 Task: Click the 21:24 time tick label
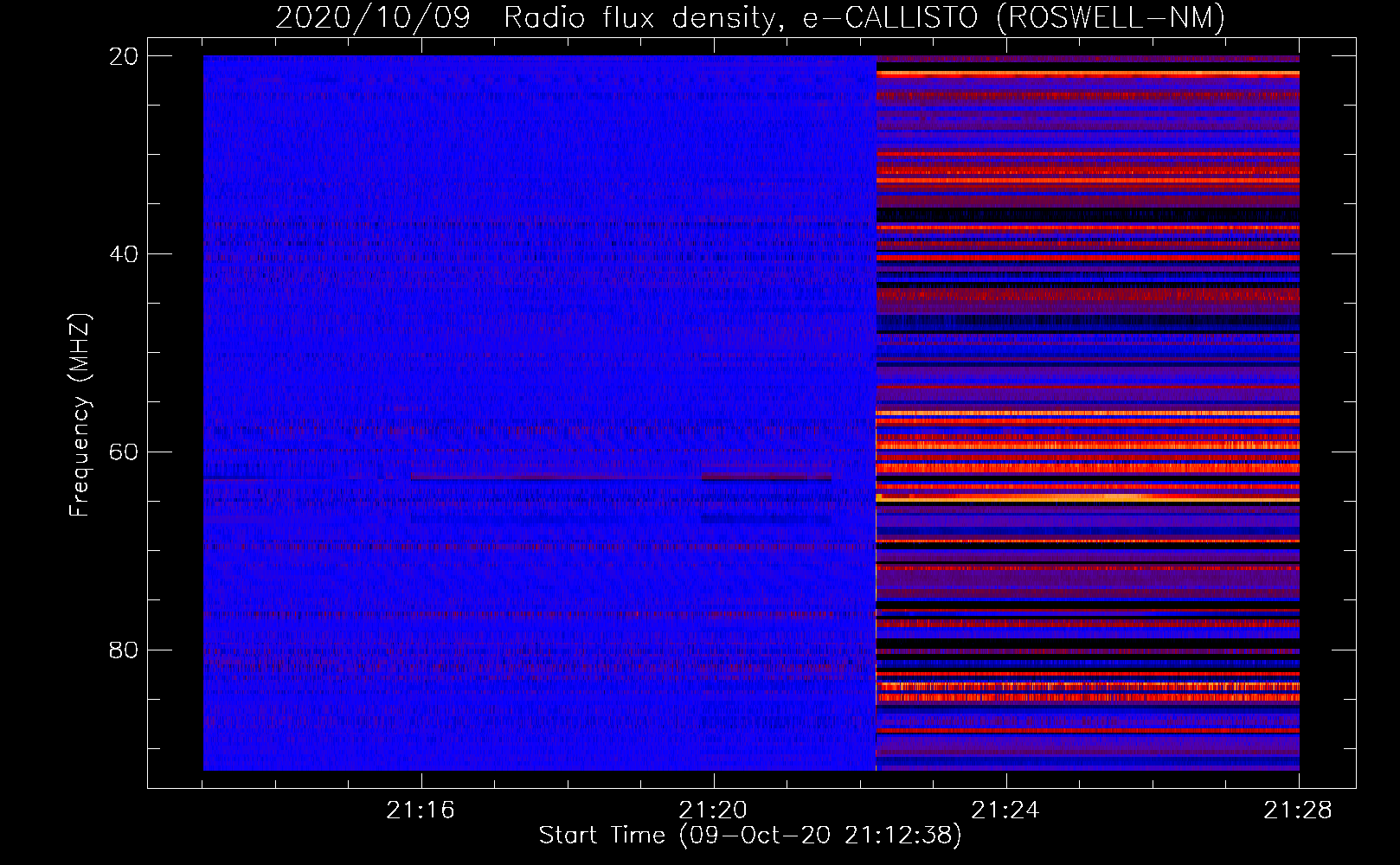coord(1005,811)
